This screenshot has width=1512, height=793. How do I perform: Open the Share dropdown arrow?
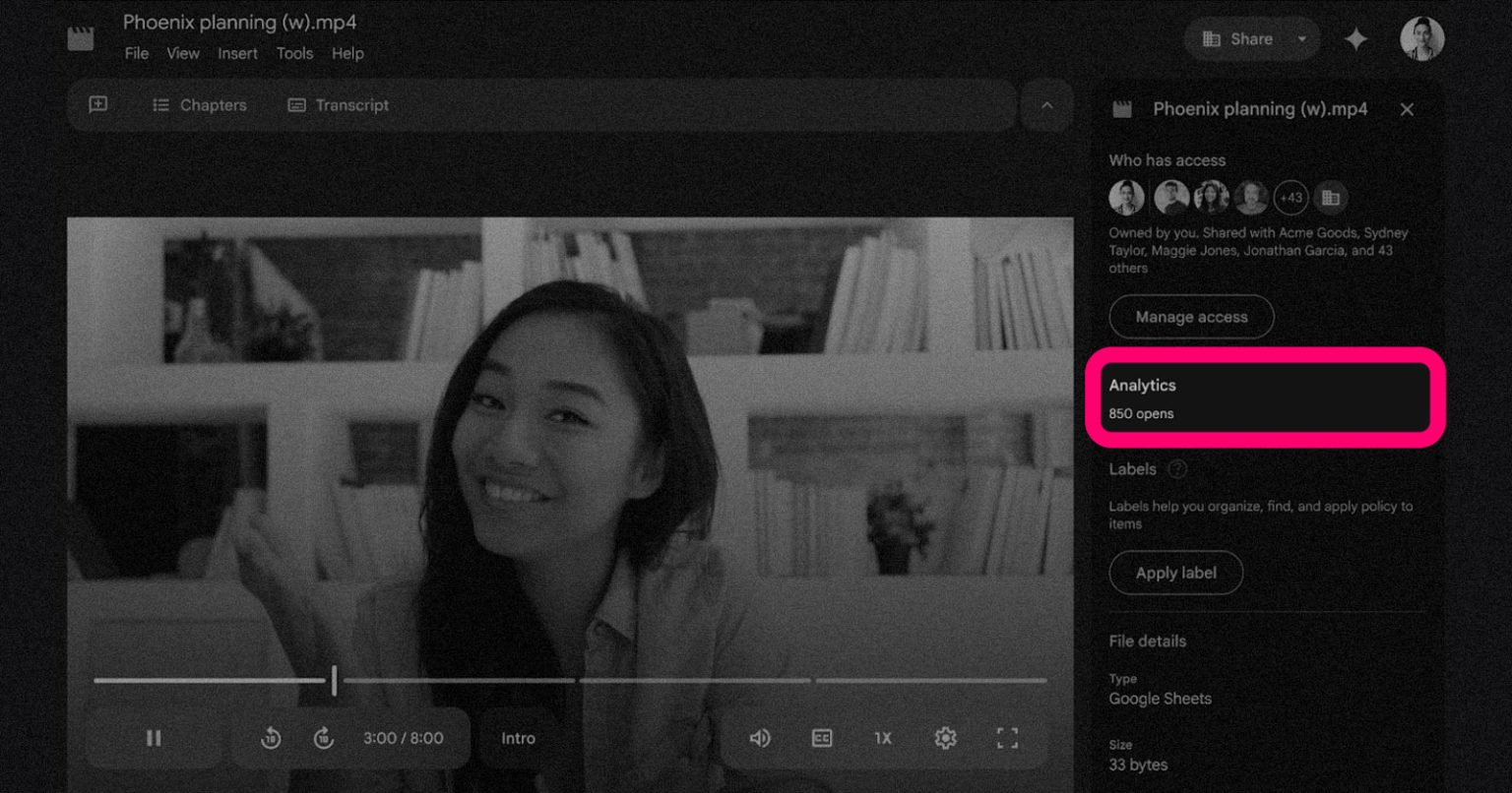(1301, 39)
